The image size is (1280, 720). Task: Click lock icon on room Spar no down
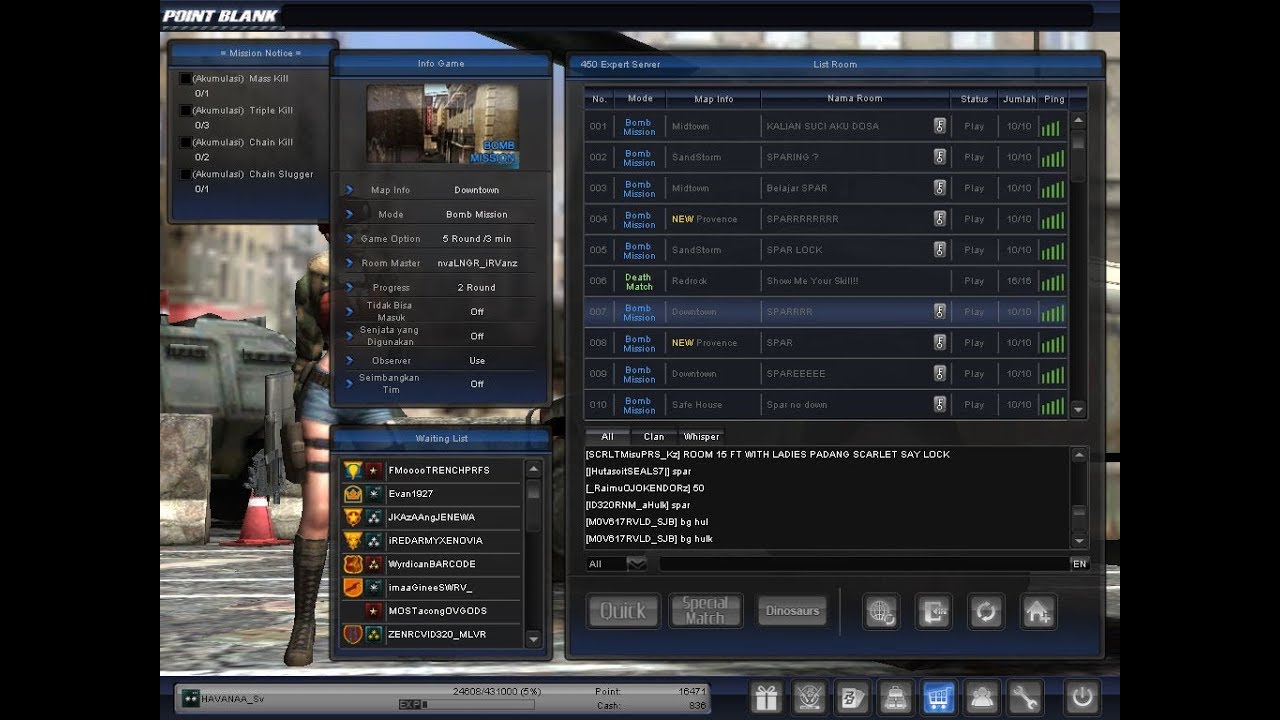[x=940, y=405]
